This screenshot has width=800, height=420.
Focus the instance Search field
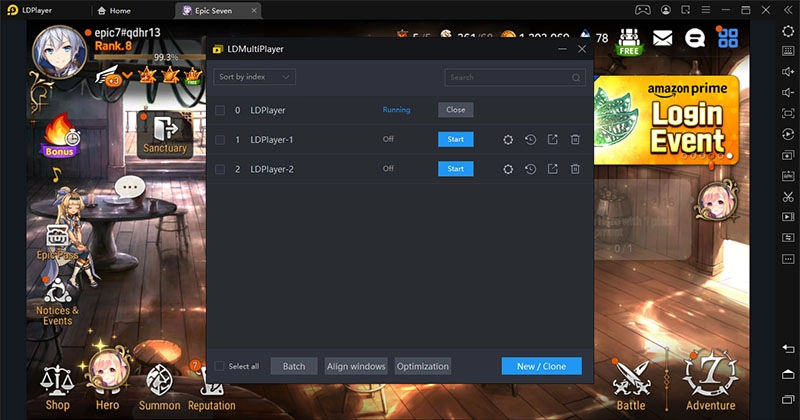coord(510,77)
